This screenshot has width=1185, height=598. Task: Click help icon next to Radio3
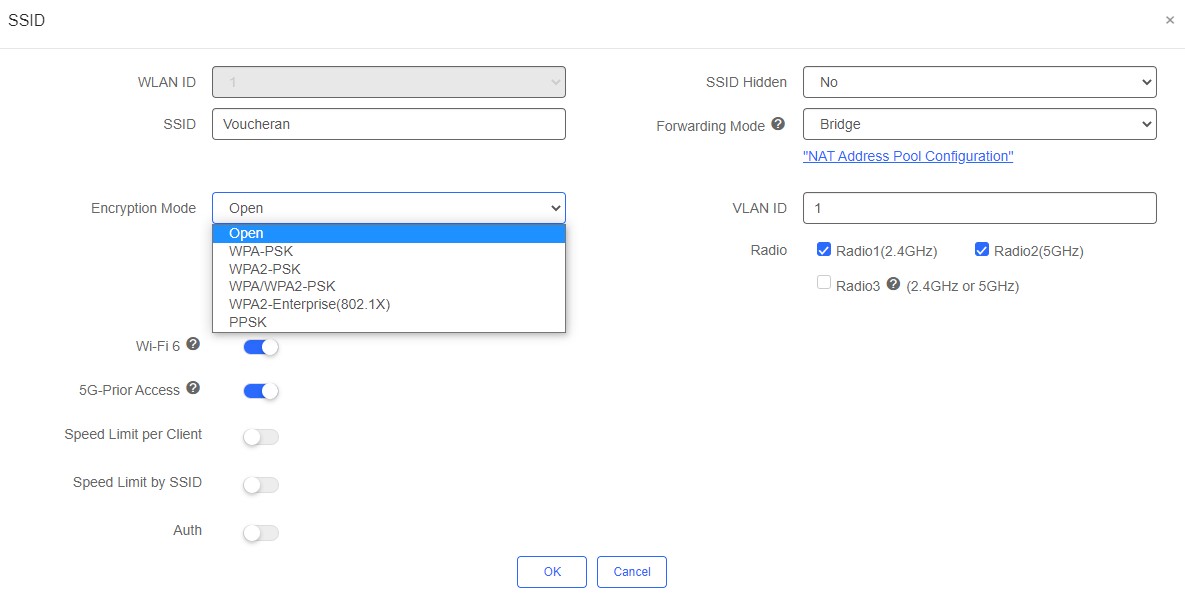pos(893,284)
